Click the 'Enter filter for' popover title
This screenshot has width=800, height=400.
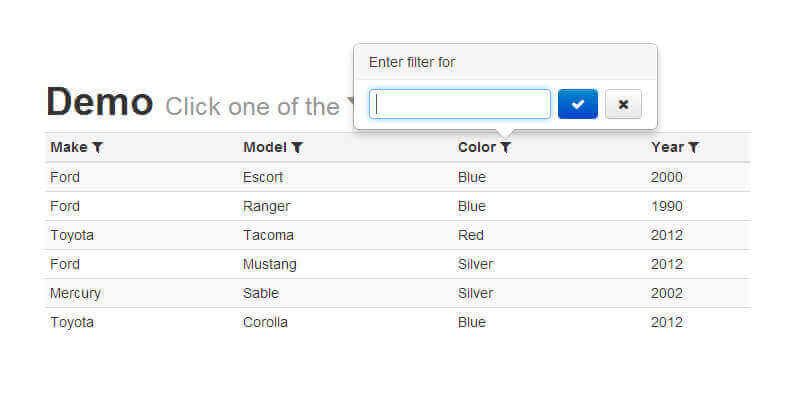(412, 62)
